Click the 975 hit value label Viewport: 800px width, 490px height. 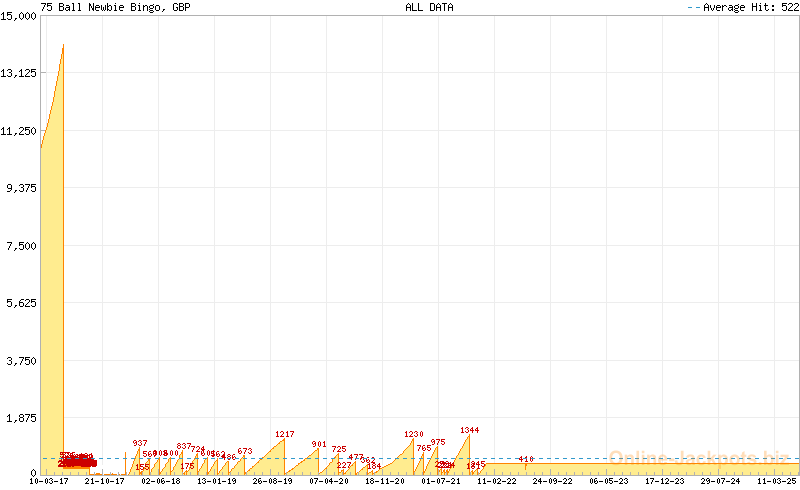pos(438,442)
